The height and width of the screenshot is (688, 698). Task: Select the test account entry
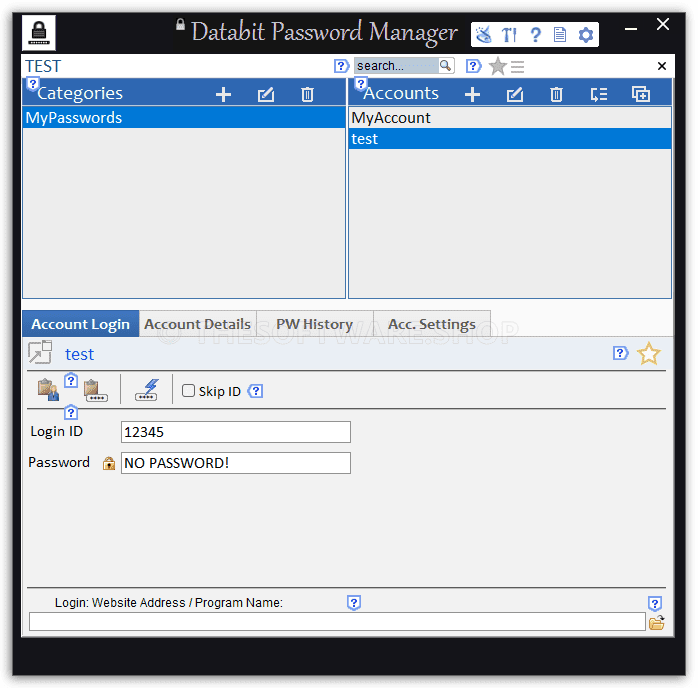[510, 139]
